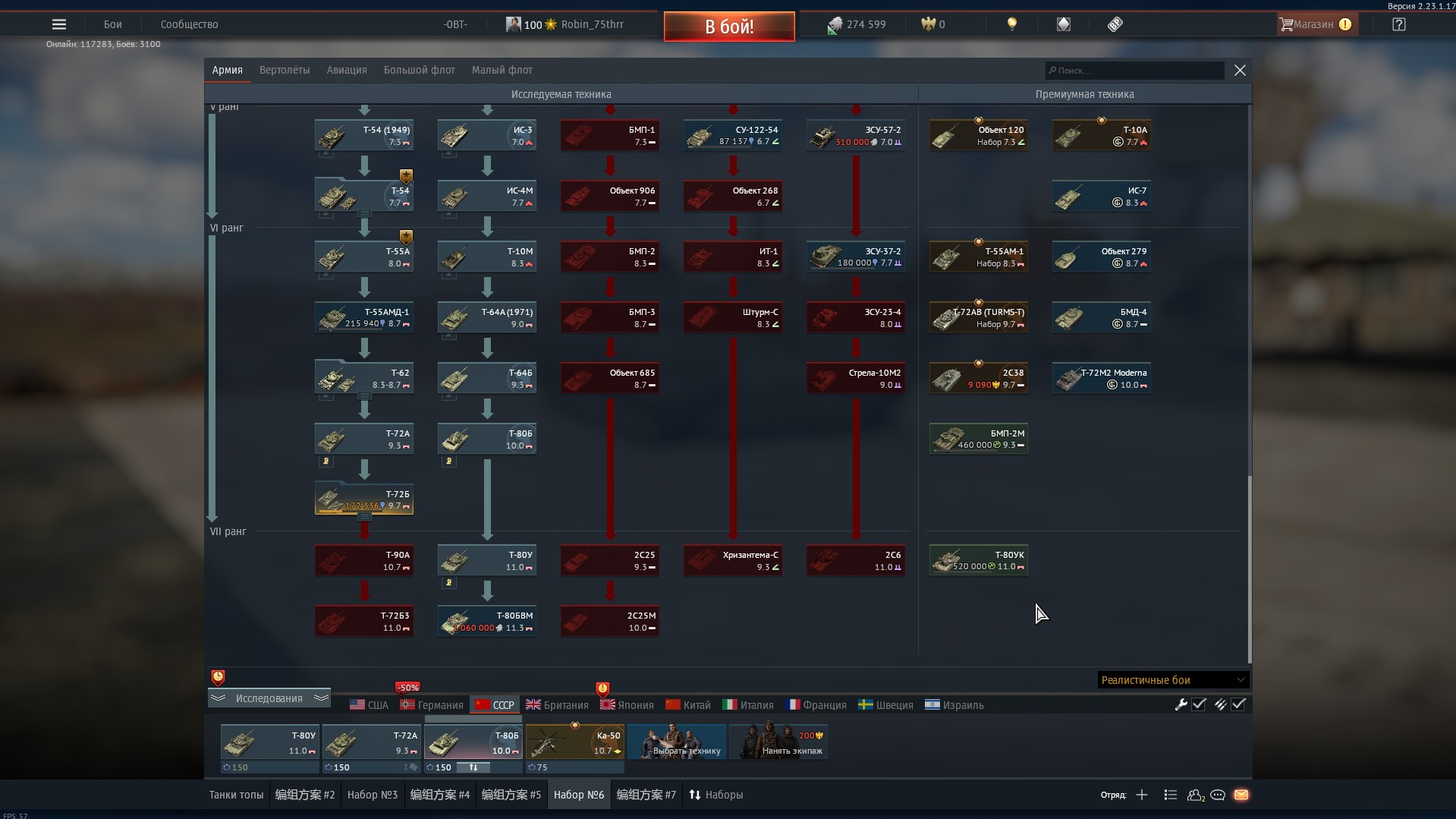Viewport: 1456px width, 819px height.
Task: Open the contacts icon
Action: [x=1196, y=795]
